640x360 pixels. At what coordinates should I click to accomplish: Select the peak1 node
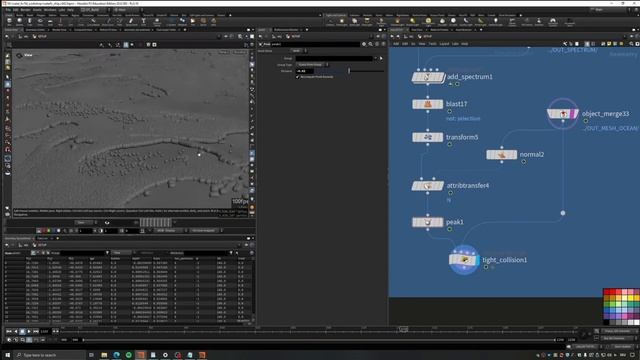(x=427, y=222)
